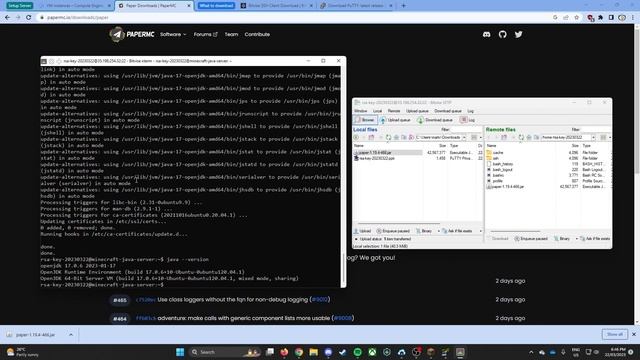This screenshot has width=640, height=360.
Task: Click Enqueue paused in remote pane
Action: pyautogui.click(x=531, y=238)
